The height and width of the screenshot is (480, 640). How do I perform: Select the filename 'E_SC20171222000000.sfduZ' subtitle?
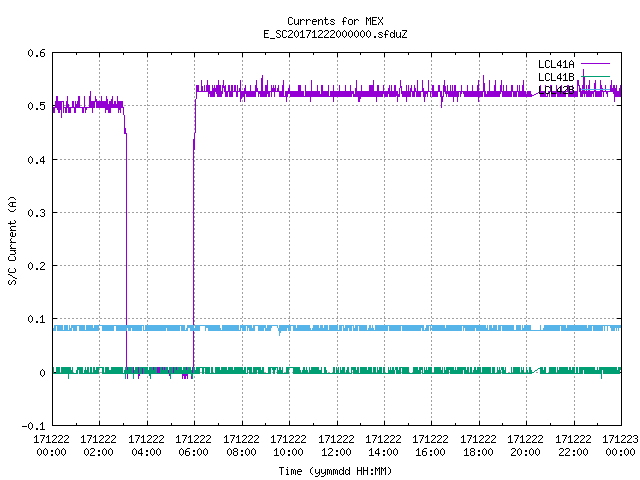335,34
